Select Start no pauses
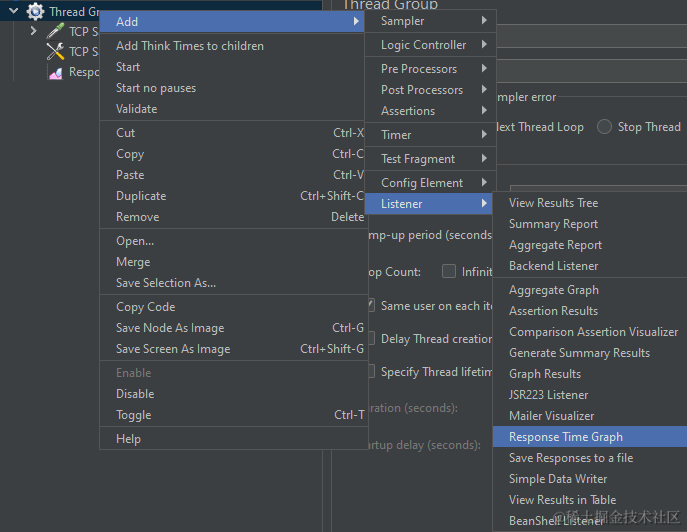The width and height of the screenshot is (687, 532). click(232, 88)
